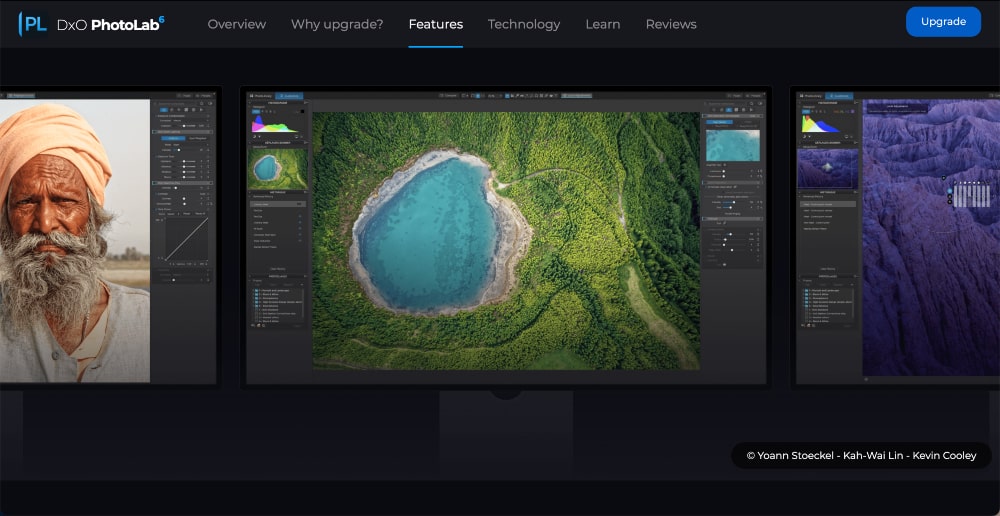Image resolution: width=1000 pixels, height=516 pixels.
Task: Go to Why upgrade? page
Action: 337,24
